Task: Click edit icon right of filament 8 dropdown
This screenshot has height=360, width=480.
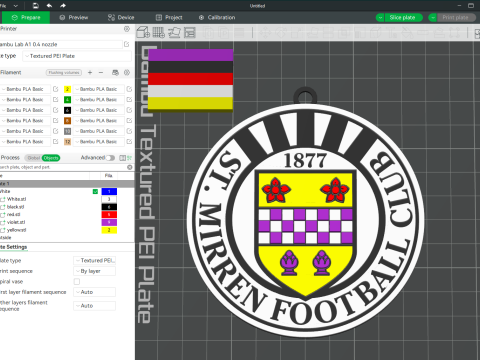Action: 129,121
